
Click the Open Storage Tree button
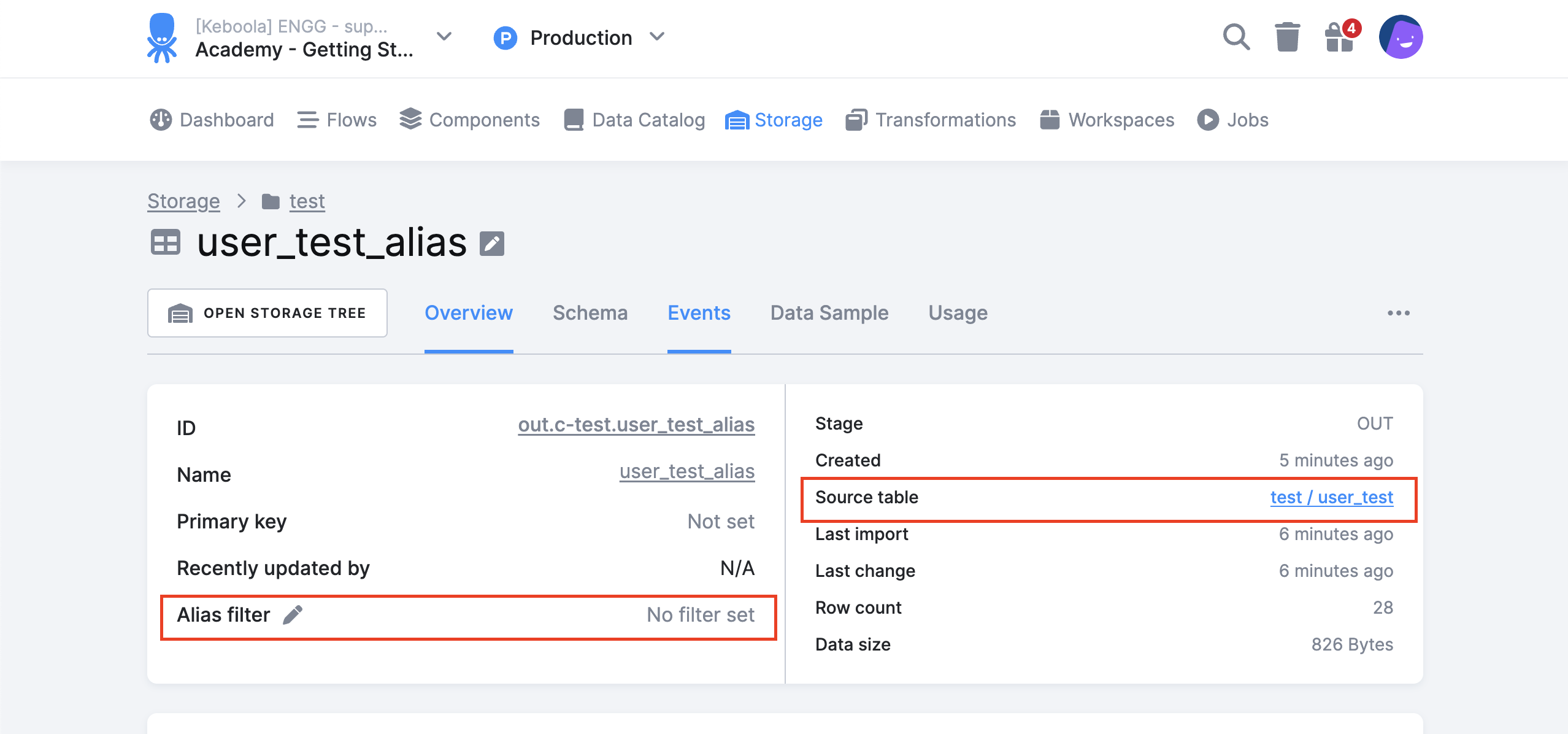(267, 313)
